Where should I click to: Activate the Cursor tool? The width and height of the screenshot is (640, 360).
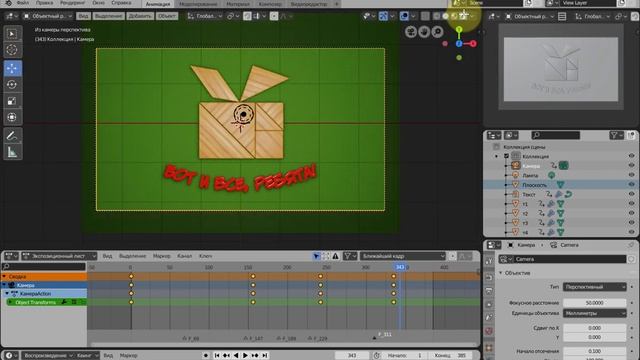[x=12, y=50]
